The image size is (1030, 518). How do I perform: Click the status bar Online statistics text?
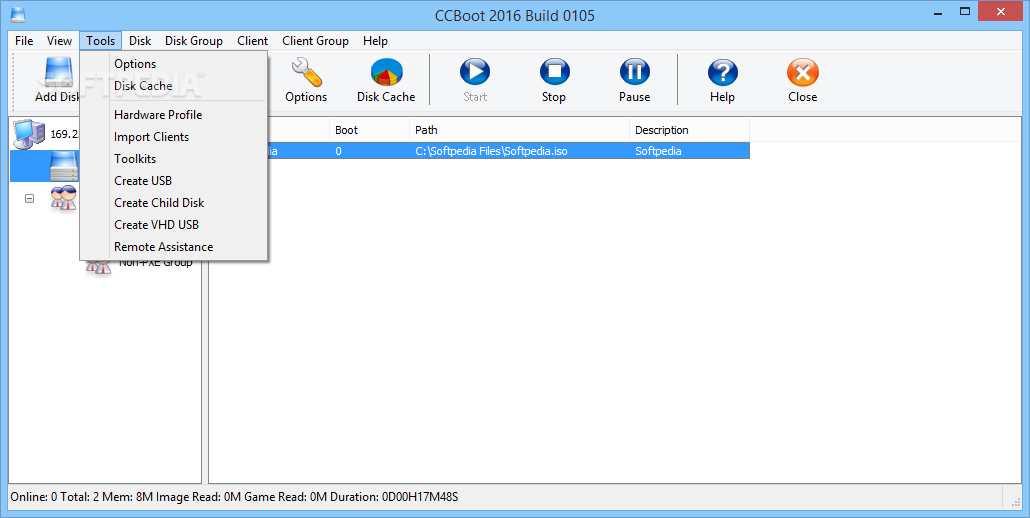click(x=235, y=497)
